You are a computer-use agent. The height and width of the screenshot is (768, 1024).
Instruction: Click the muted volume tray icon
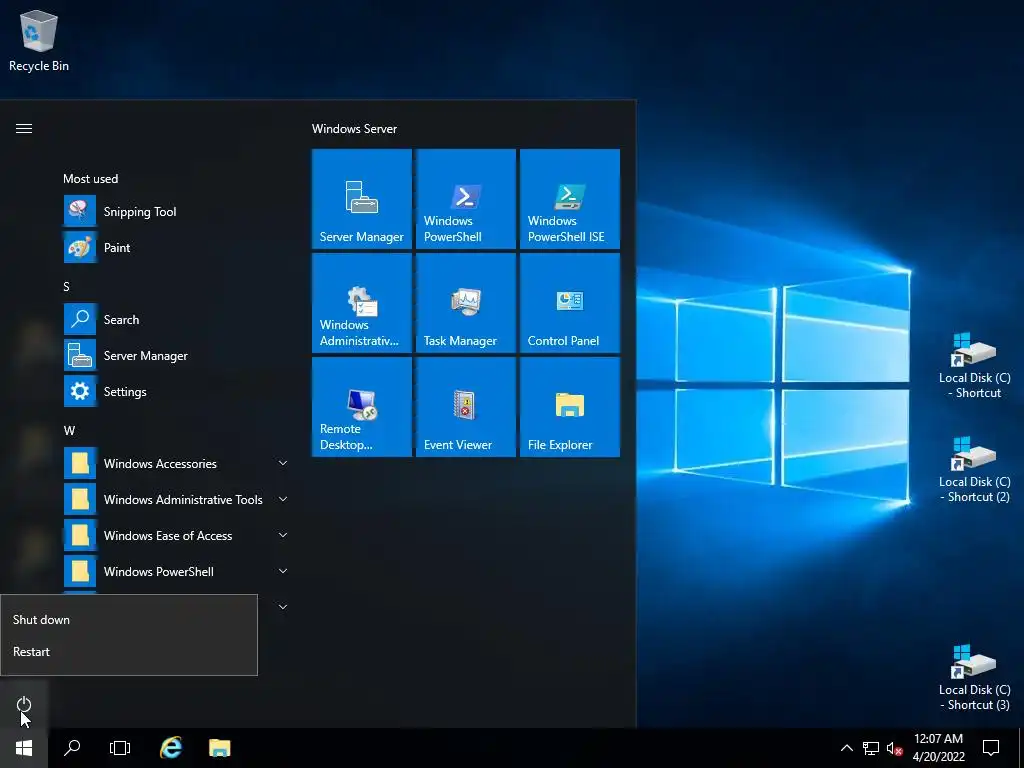pyautogui.click(x=894, y=748)
